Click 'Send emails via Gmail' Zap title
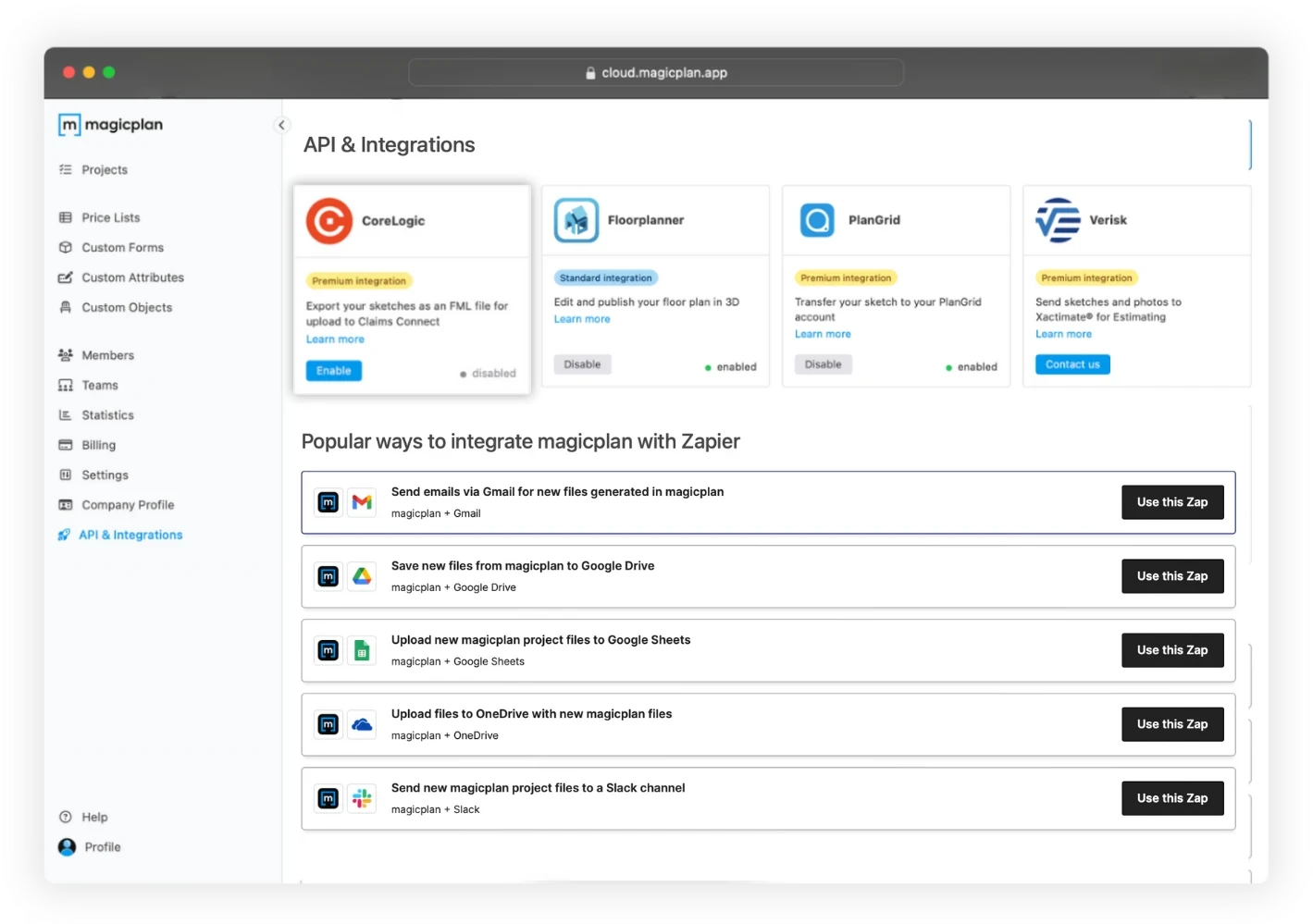The image size is (1313, 924). point(557,492)
